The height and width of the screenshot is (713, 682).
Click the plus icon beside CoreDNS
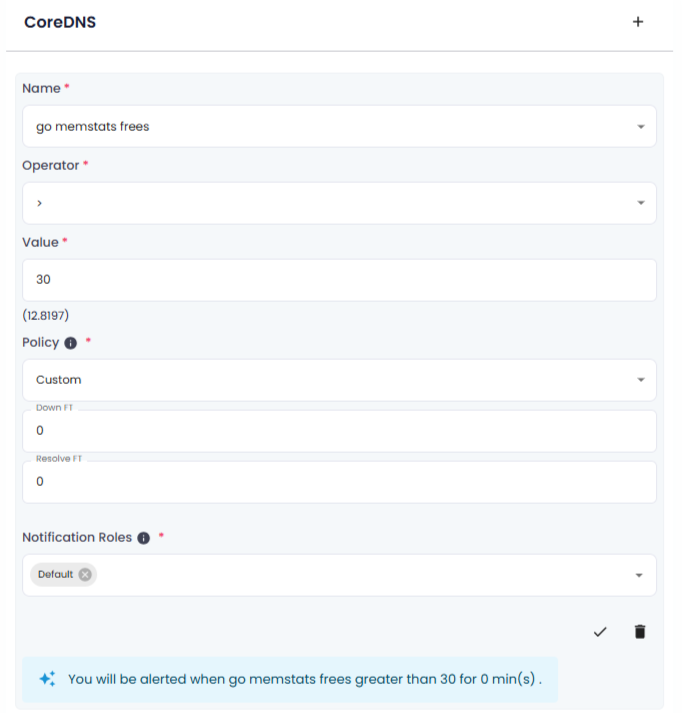tap(638, 22)
